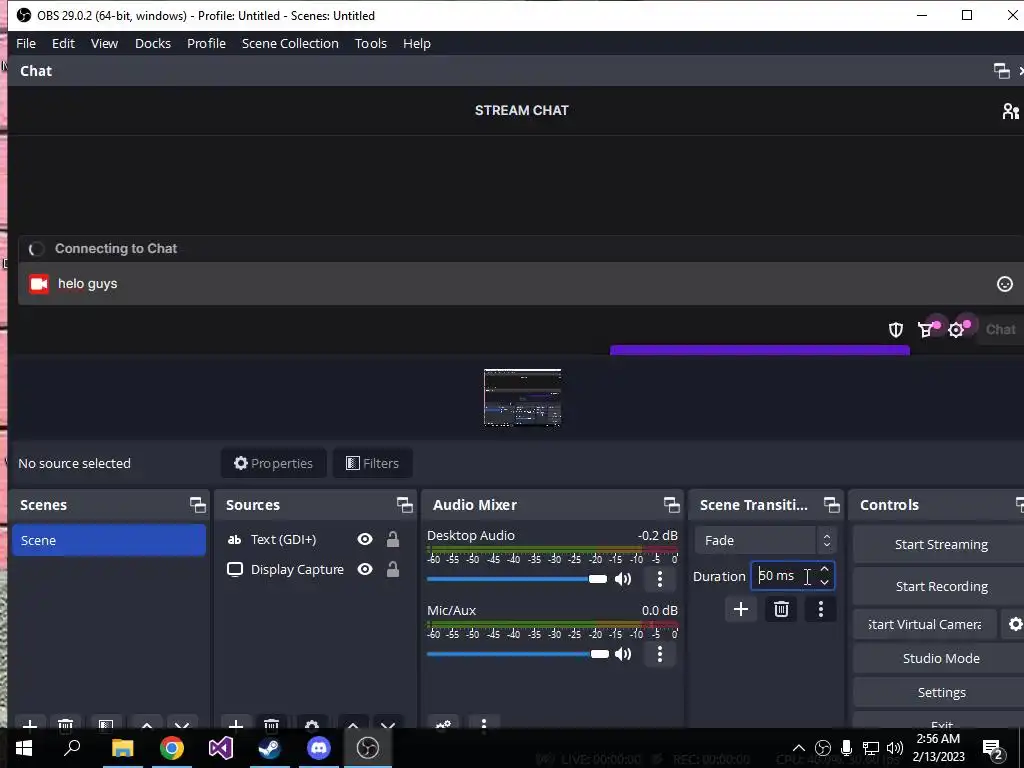1024x768 pixels.
Task: Open Google Chrome from the taskbar
Action: pyautogui.click(x=172, y=748)
